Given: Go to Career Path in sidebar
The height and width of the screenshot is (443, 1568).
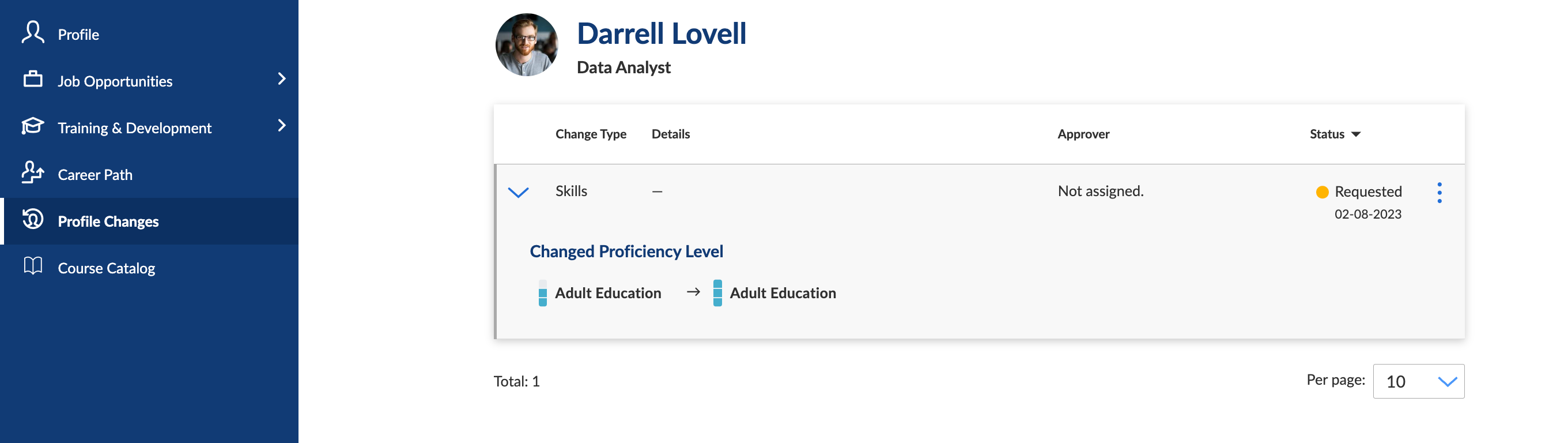Looking at the screenshot, I should click(x=95, y=175).
